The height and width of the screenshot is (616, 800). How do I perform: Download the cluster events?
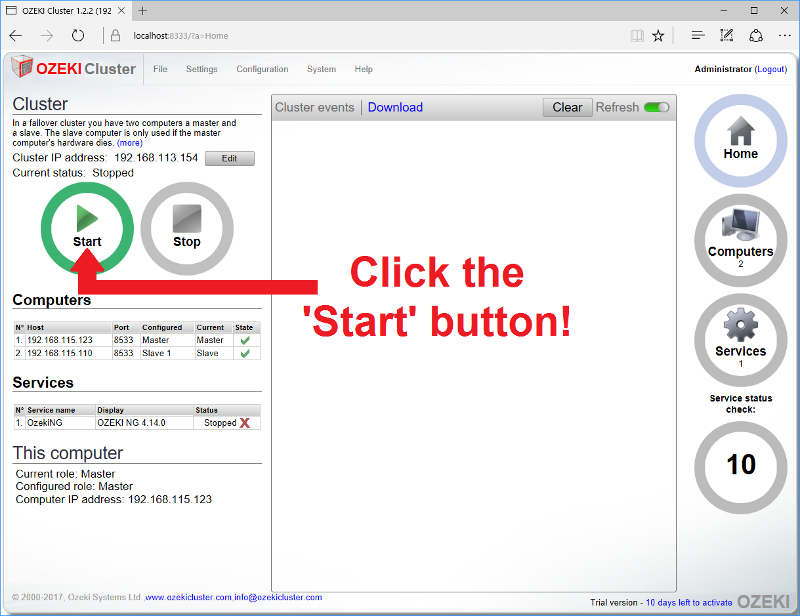(395, 107)
